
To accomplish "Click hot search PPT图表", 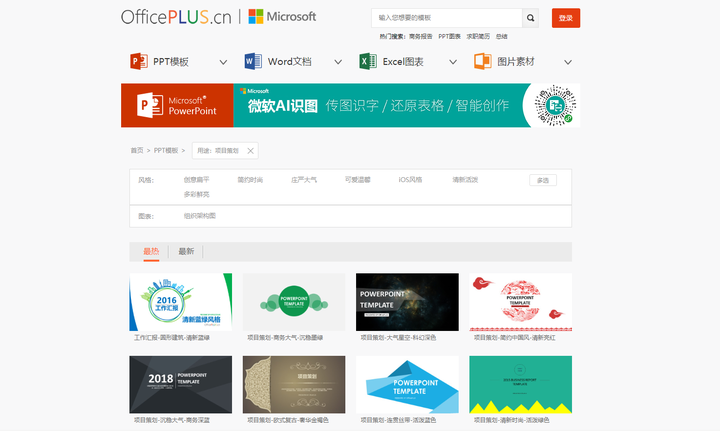I will tap(450, 36).
